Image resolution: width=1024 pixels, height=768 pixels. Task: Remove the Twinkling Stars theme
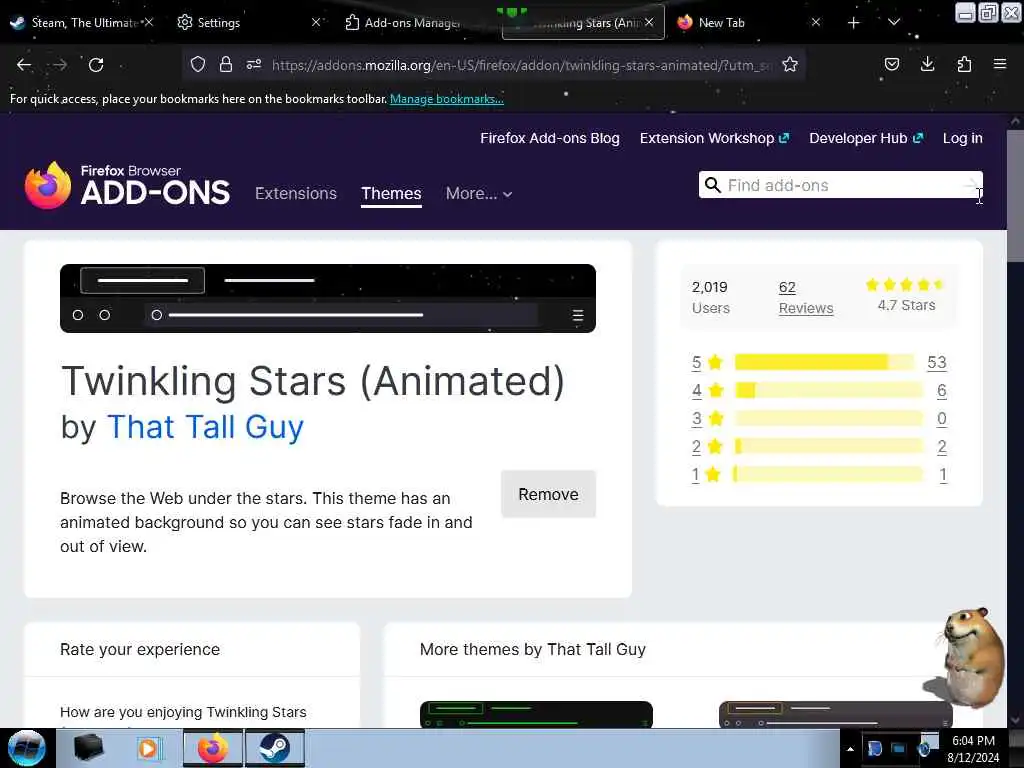click(549, 494)
